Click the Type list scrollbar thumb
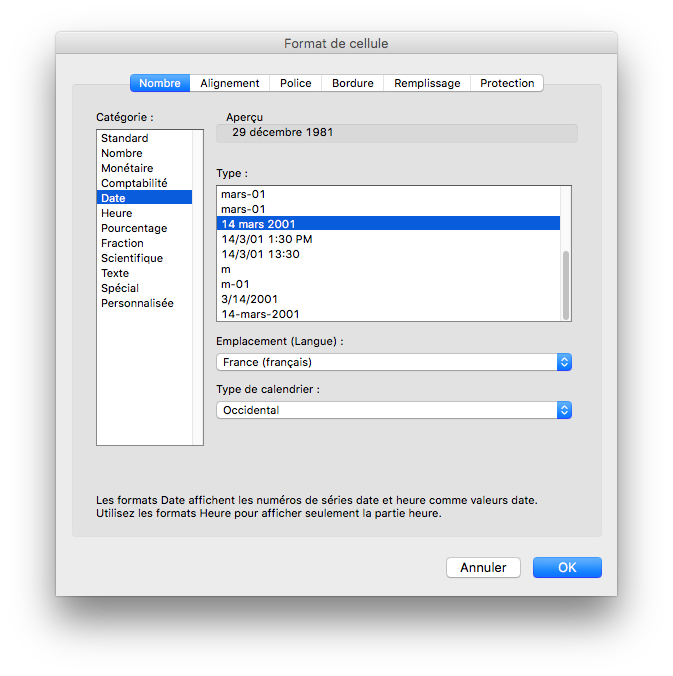Image resolution: width=673 pixels, height=676 pixels. pyautogui.click(x=565, y=283)
